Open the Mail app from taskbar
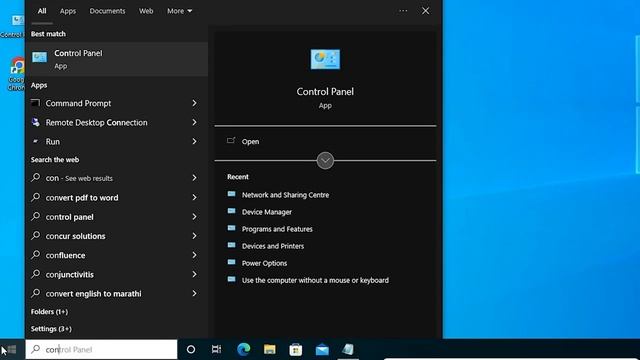The image size is (640, 360). (322, 349)
